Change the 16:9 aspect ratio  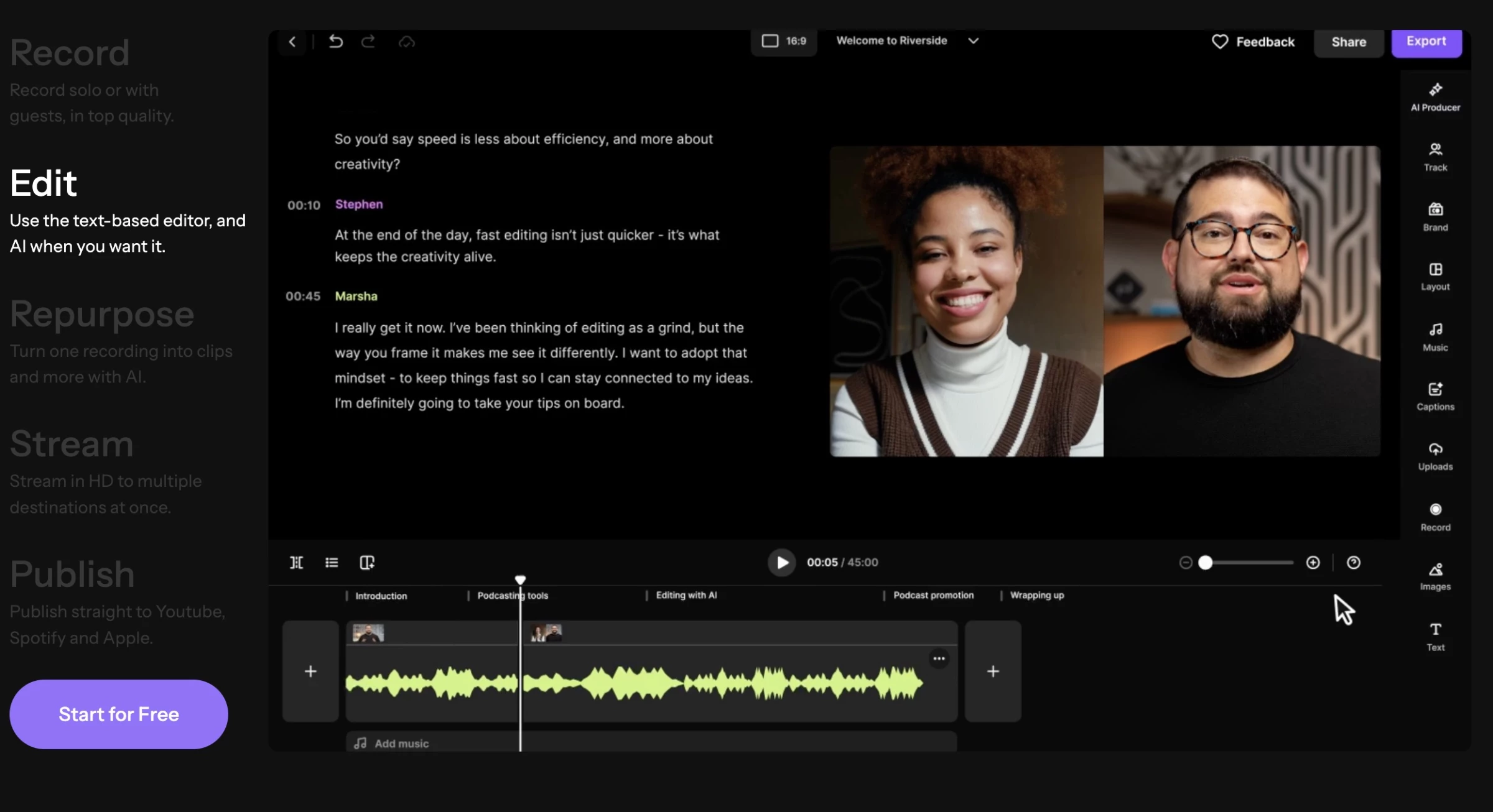tap(784, 41)
